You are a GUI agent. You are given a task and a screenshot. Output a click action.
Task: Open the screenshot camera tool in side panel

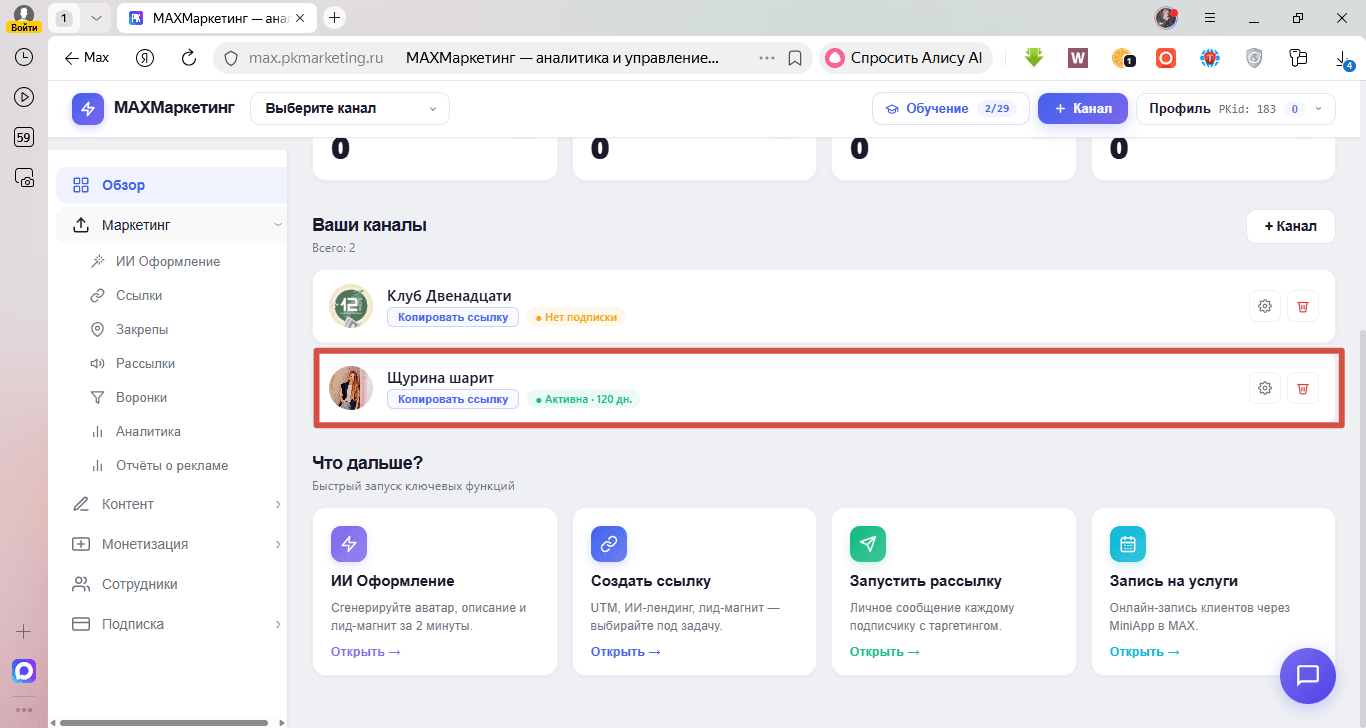tap(24, 177)
